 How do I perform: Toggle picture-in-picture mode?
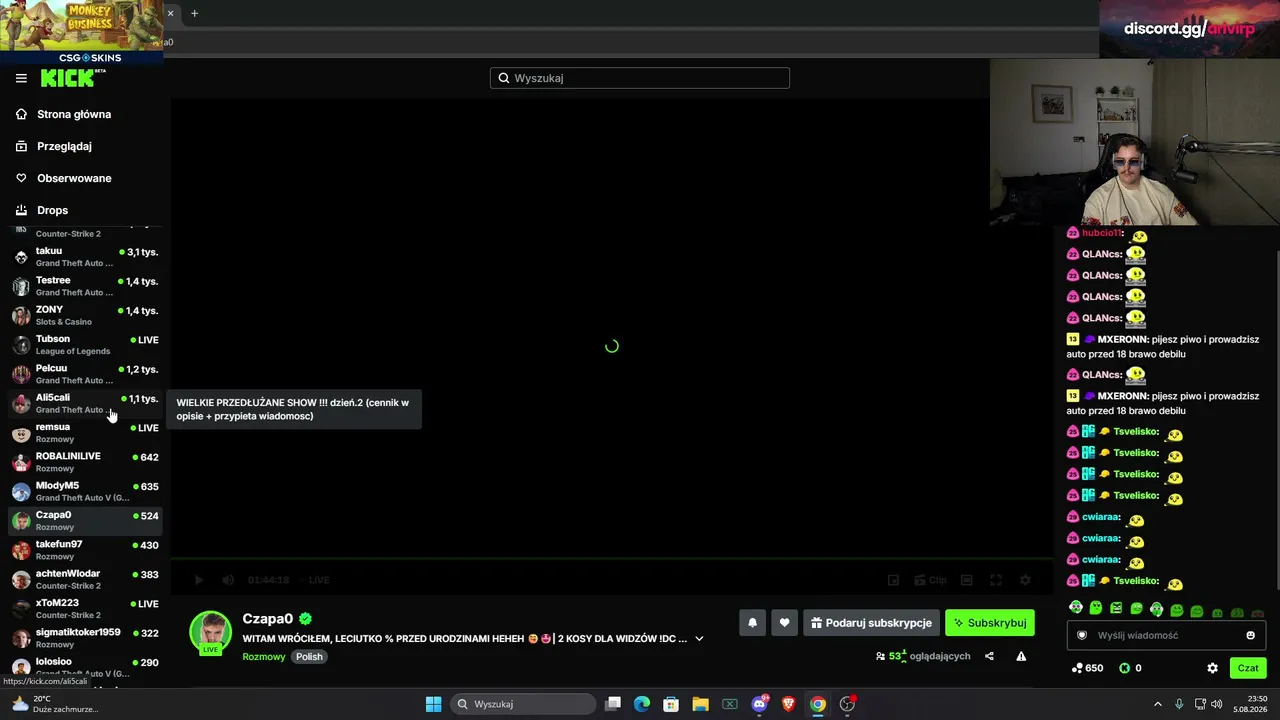click(893, 580)
